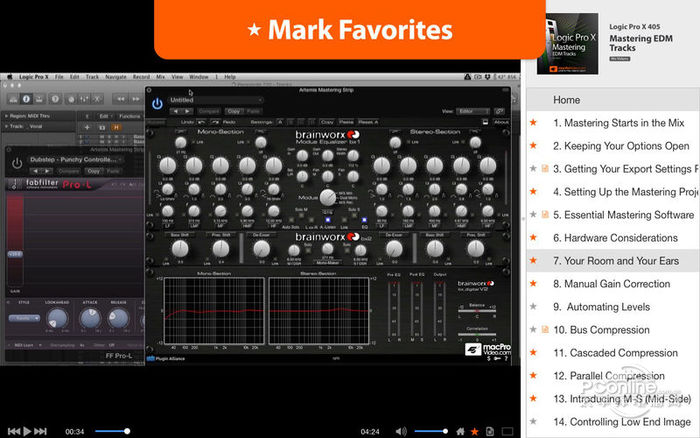Play the tutorial video
The image size is (700, 438).
[27, 431]
